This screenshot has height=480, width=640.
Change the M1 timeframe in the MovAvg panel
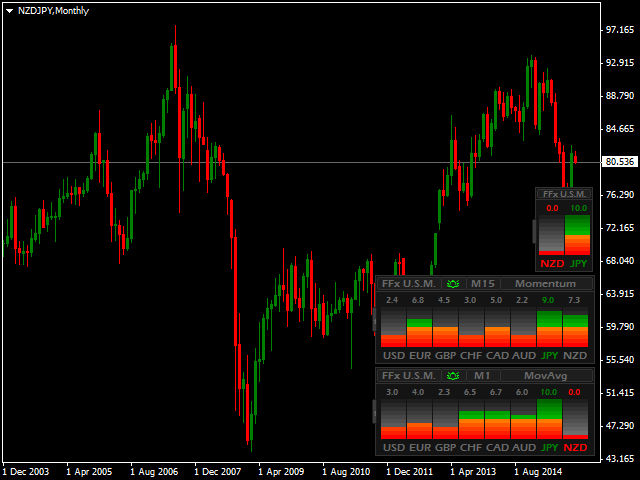(x=482, y=375)
